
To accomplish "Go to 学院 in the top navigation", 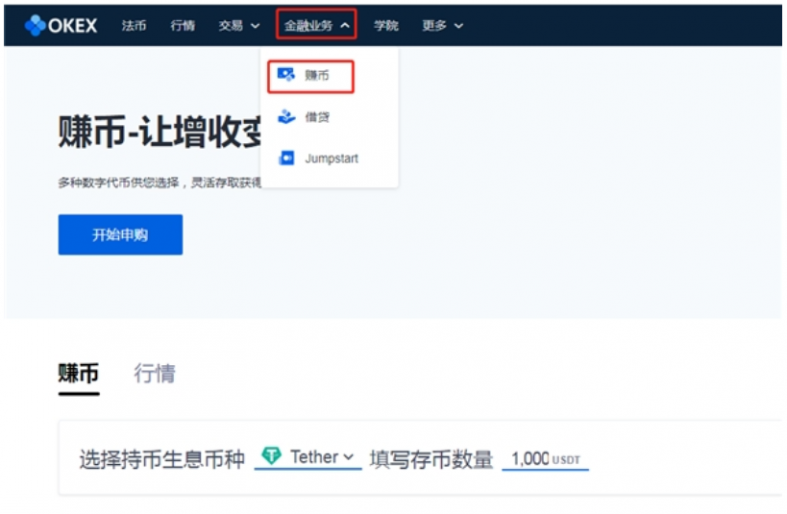I will [386, 25].
